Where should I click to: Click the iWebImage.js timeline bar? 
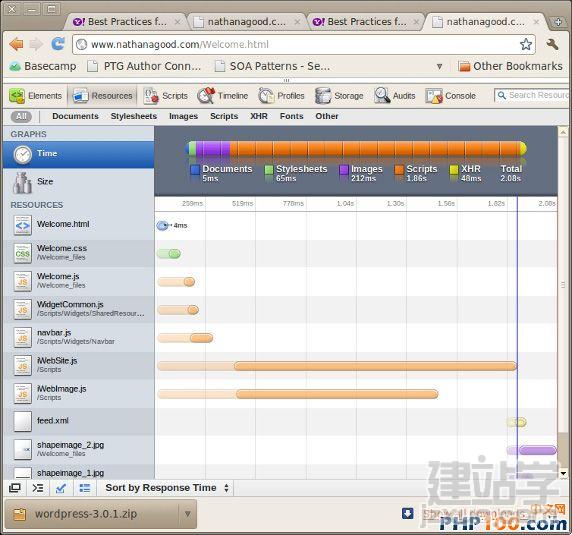tap(337, 394)
